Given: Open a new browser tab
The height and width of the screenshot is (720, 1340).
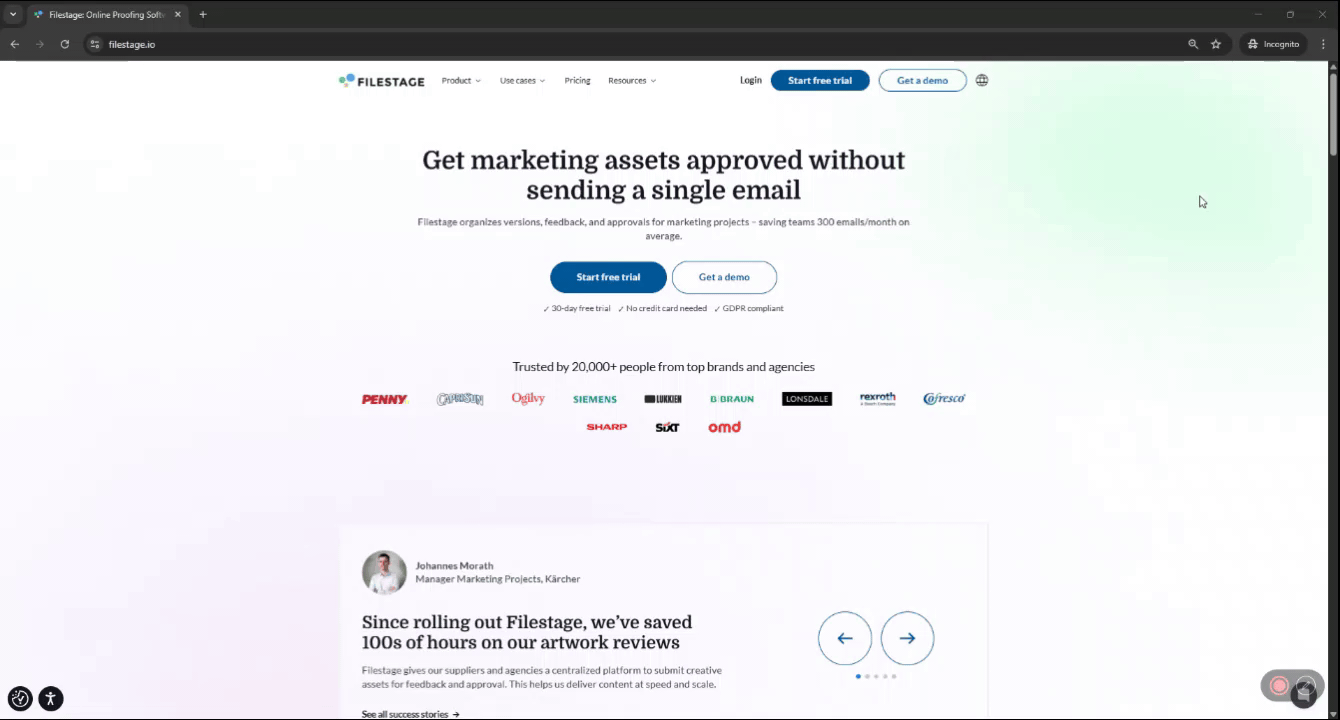Looking at the screenshot, I should pos(203,15).
